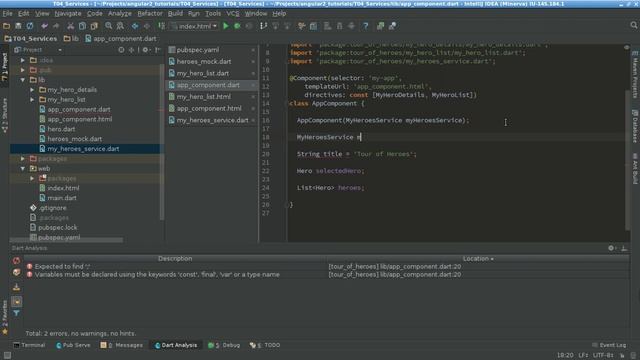Switch to the my_heroes_service.dart editor tab

(212, 120)
